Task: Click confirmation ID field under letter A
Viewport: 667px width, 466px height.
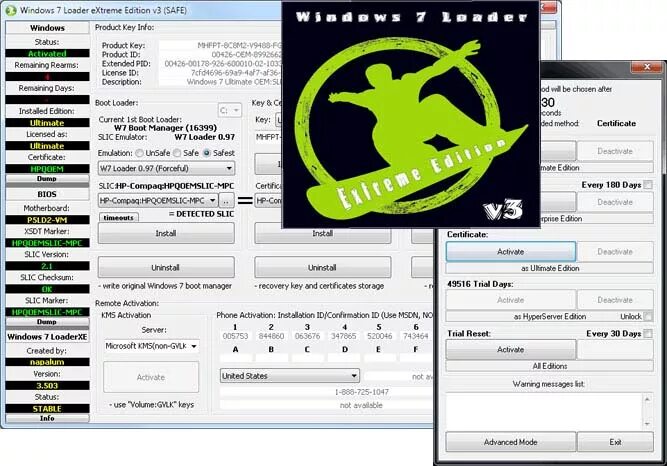Action: point(235,358)
